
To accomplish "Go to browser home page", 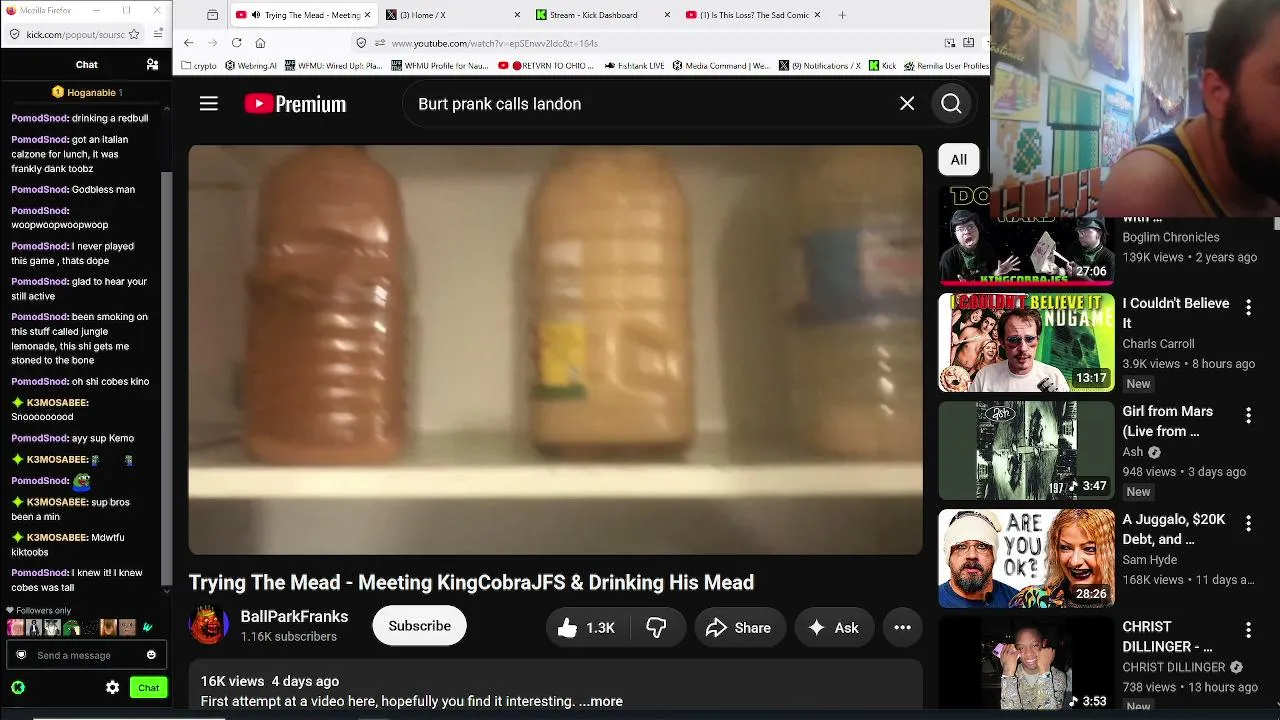I will click(260, 43).
